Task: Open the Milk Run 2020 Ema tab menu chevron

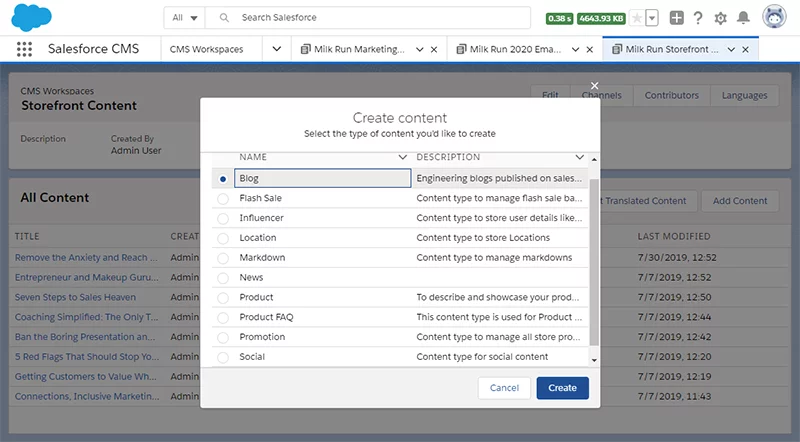Action: [x=575, y=50]
